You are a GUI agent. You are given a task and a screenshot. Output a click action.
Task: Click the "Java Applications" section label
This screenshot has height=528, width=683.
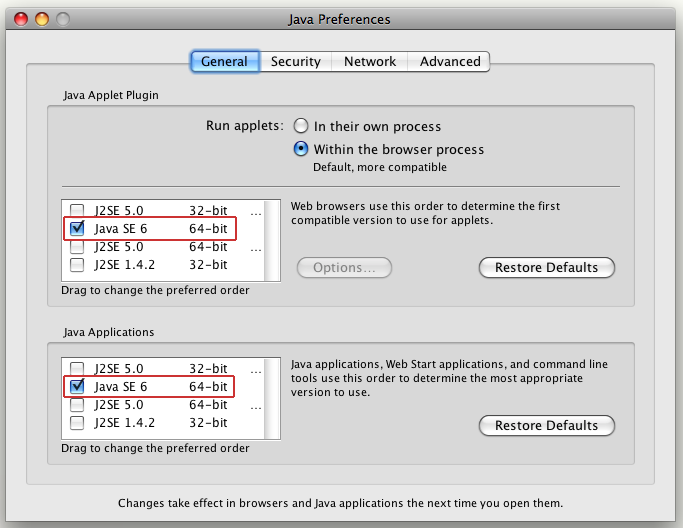(x=108, y=332)
